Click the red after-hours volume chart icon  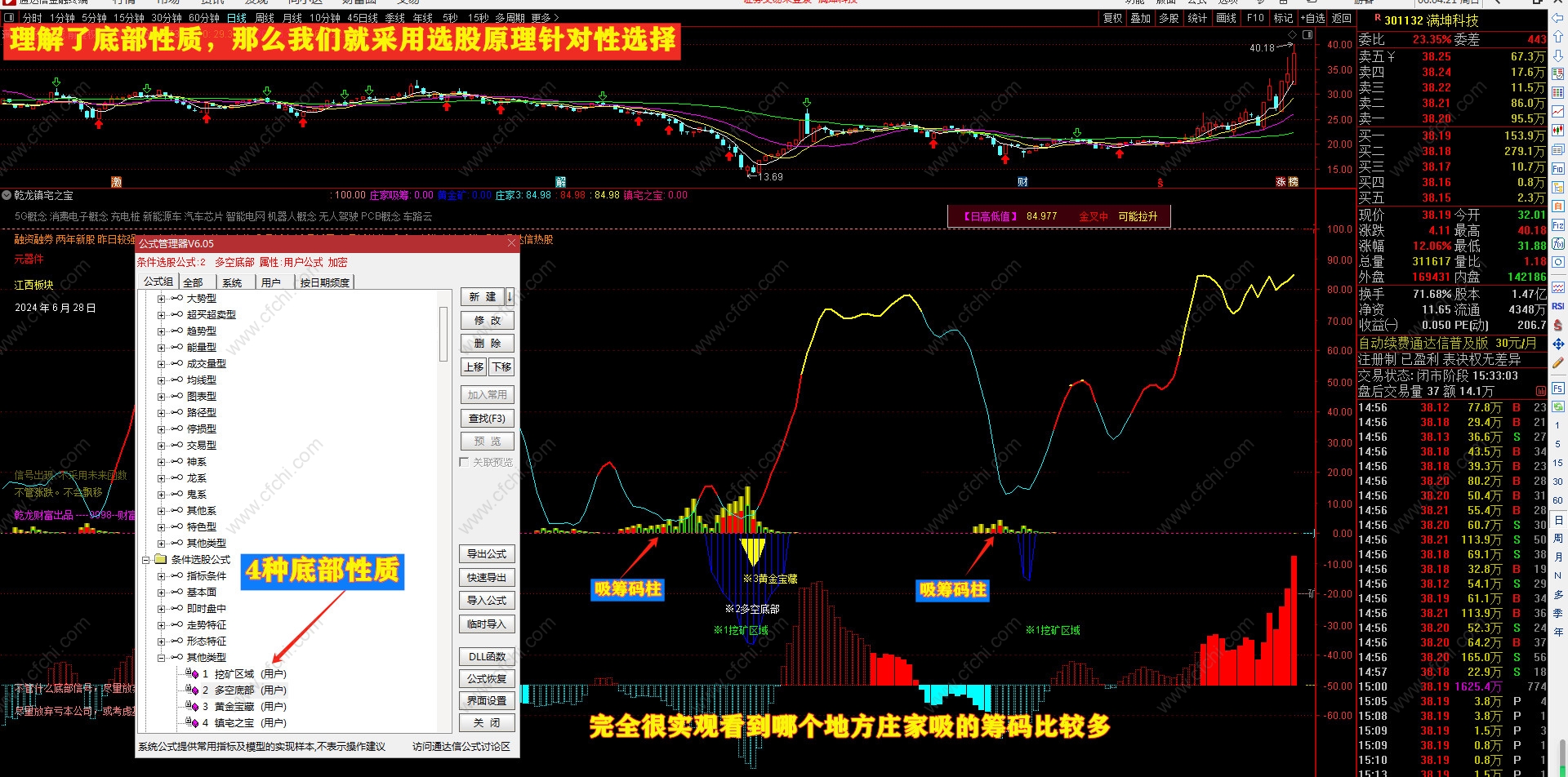coord(1541,391)
